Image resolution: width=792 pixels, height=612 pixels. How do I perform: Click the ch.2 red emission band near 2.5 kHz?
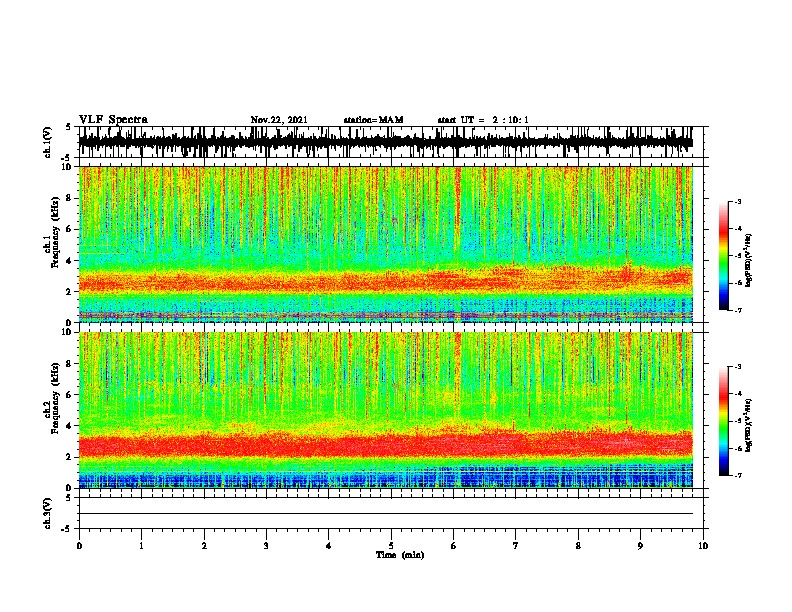(385, 444)
